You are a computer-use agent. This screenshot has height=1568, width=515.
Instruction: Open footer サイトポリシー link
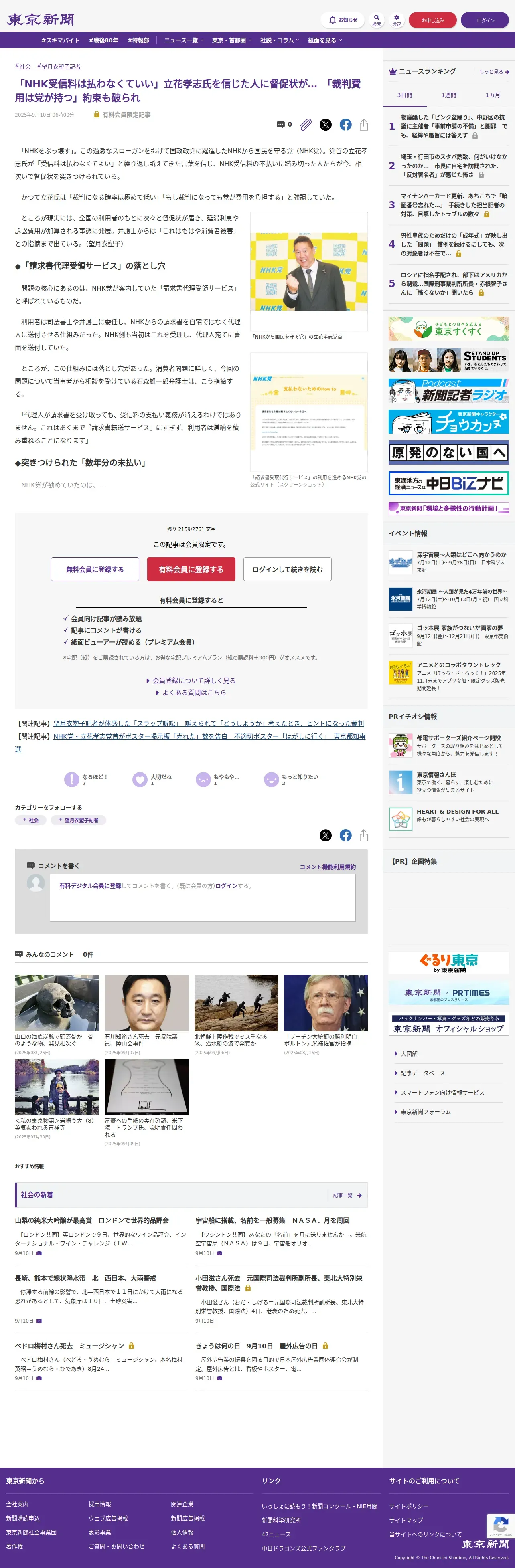click(x=409, y=1506)
